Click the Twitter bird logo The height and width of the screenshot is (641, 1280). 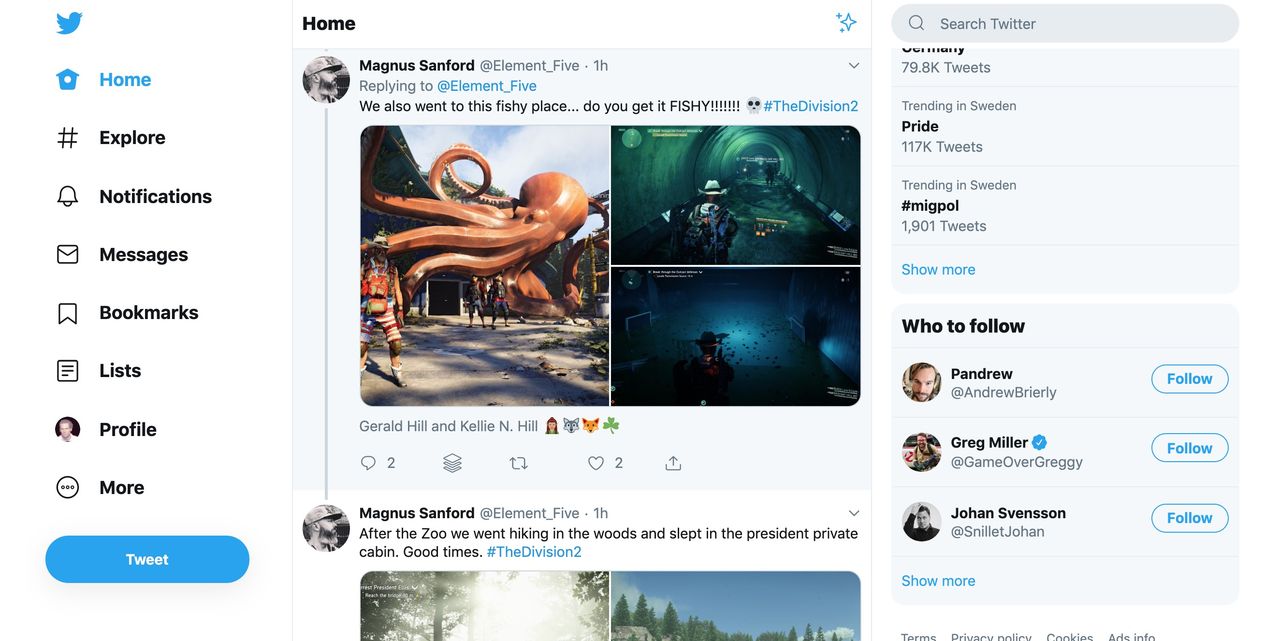point(68,22)
